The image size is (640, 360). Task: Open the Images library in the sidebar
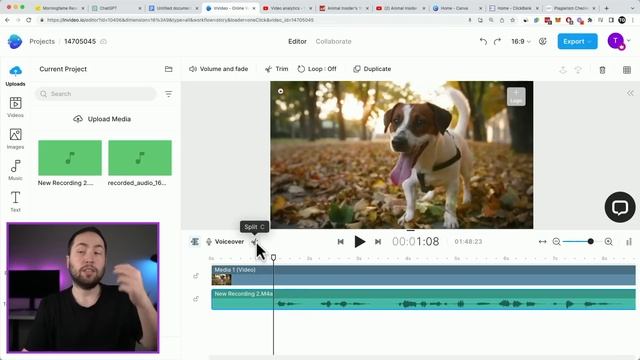(16, 139)
